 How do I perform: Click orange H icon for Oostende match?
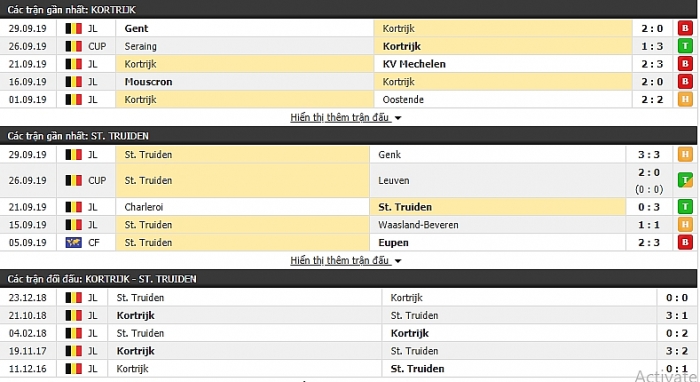(685, 99)
